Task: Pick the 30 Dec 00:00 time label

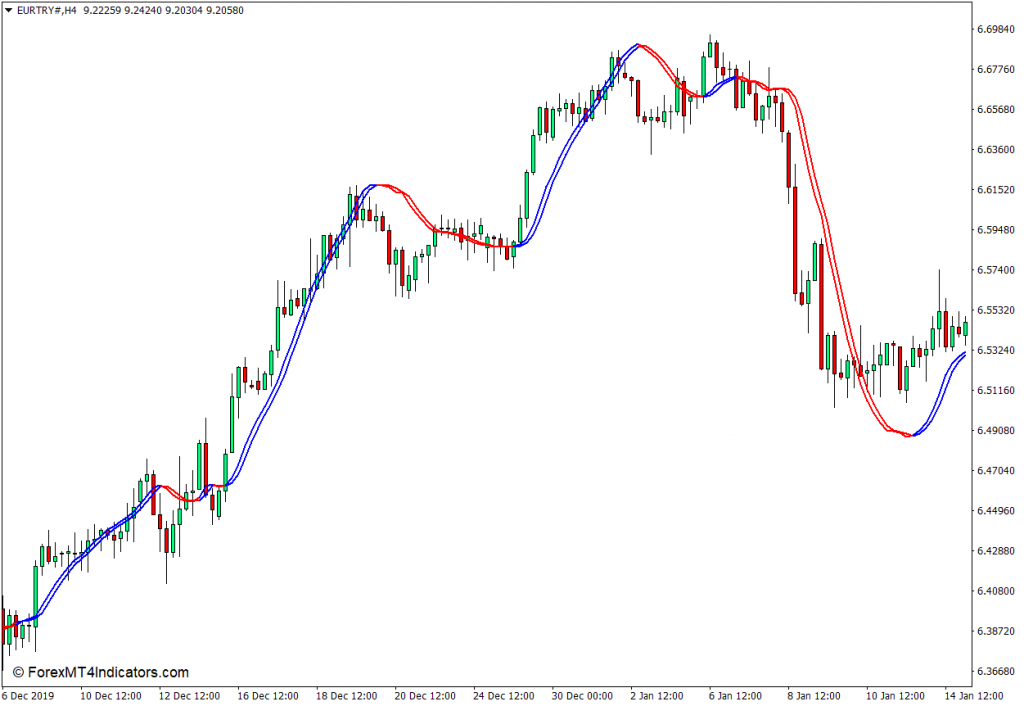Action: tap(582, 695)
